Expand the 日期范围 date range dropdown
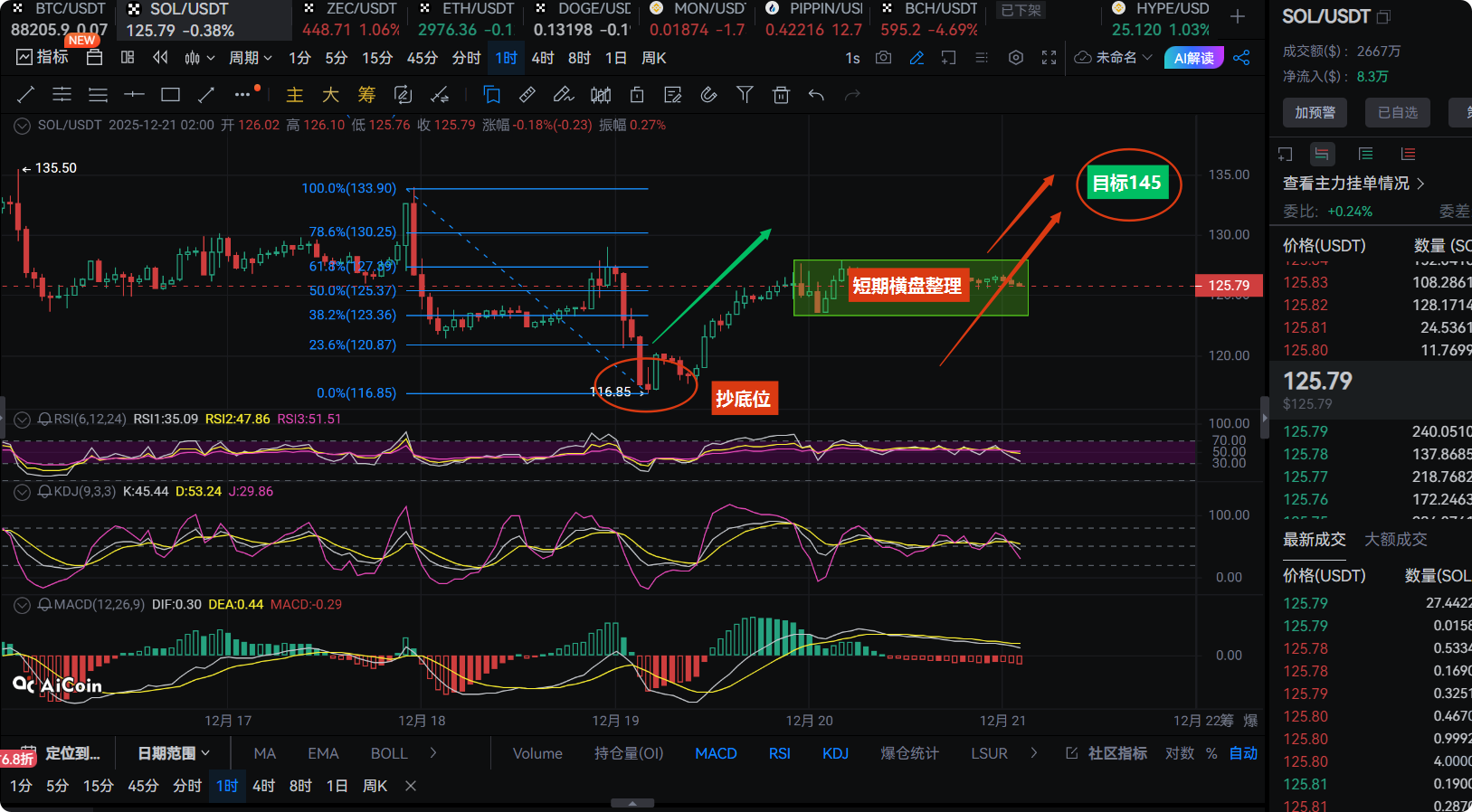The width and height of the screenshot is (1472, 812). [x=174, y=753]
